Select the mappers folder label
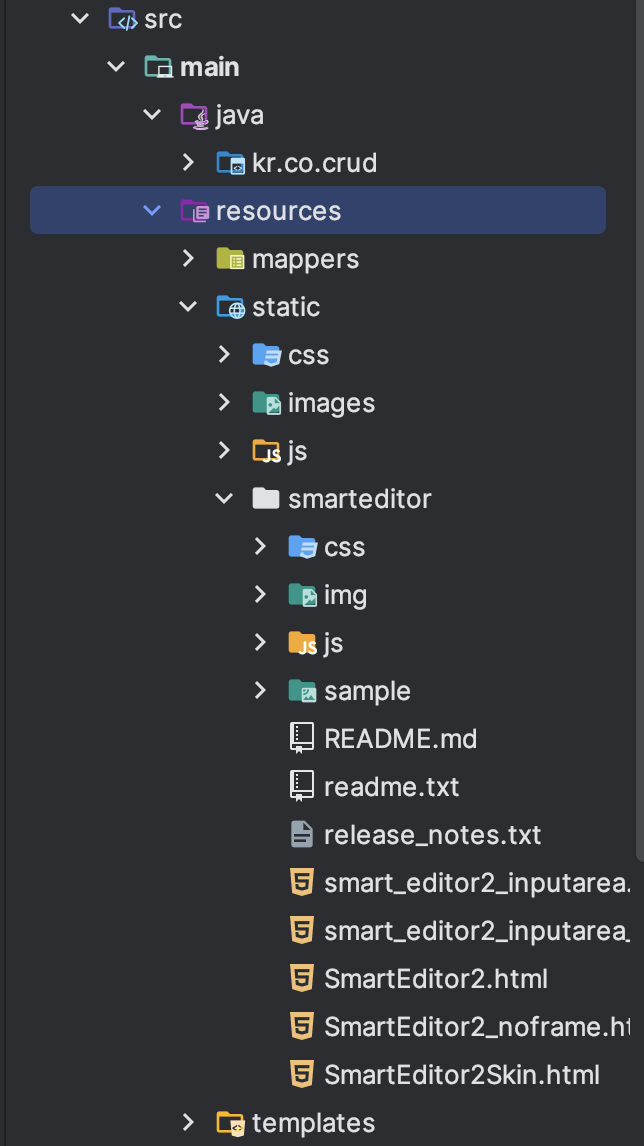This screenshot has height=1146, width=644. (x=306, y=260)
